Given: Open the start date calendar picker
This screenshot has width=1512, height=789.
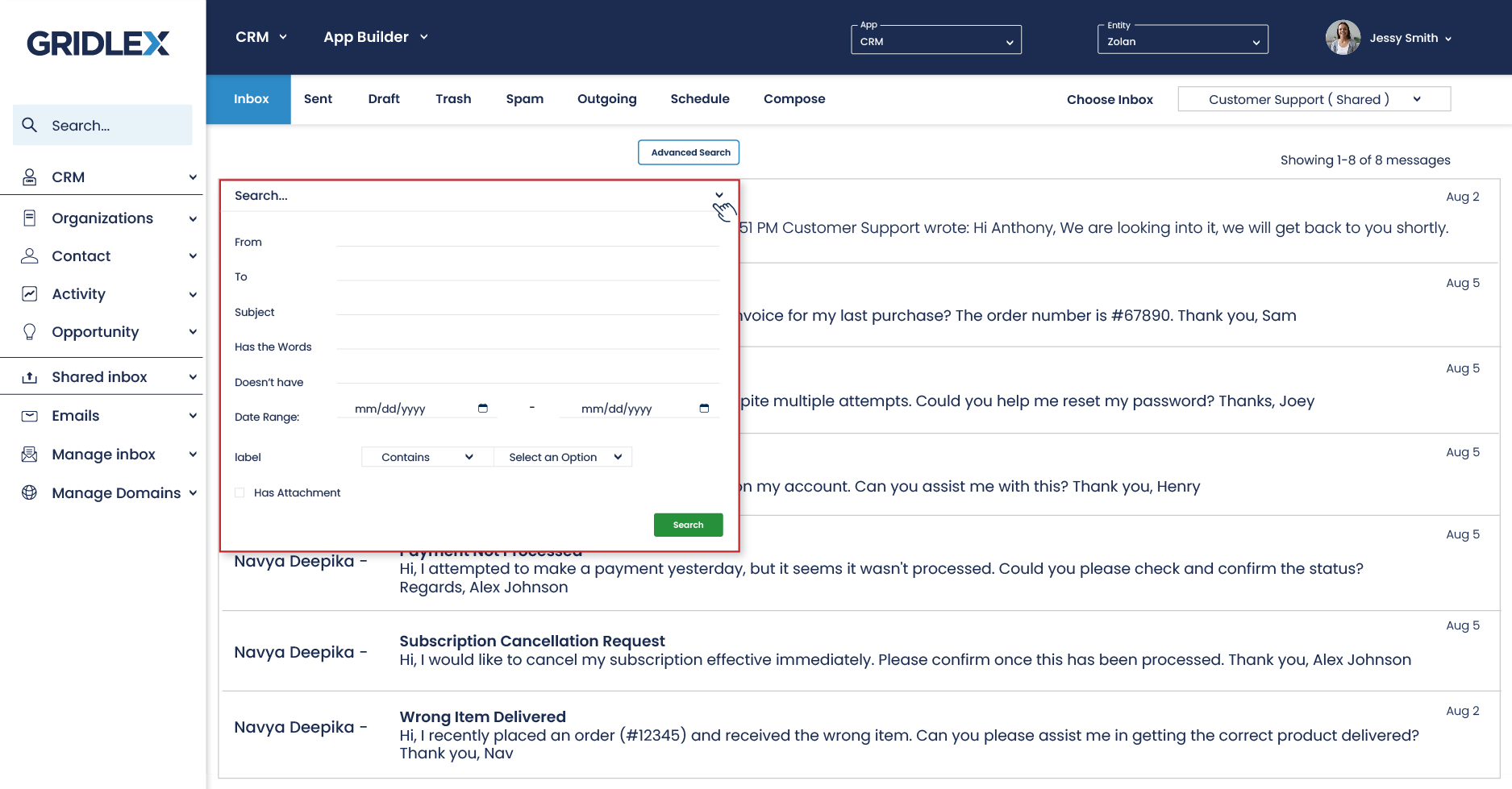Looking at the screenshot, I should [482, 409].
